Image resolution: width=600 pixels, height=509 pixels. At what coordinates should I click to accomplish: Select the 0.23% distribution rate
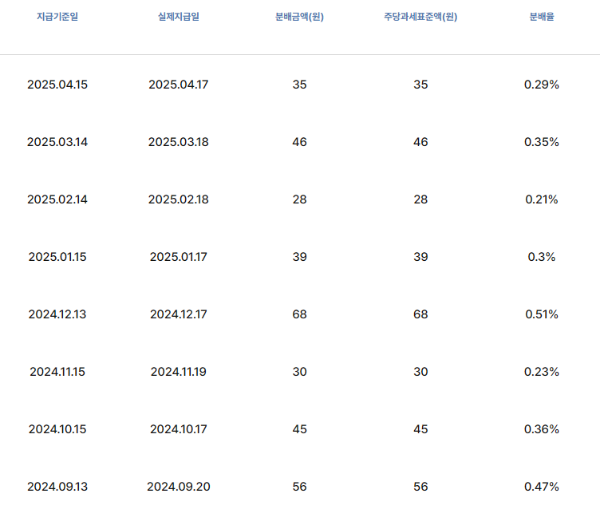pyautogui.click(x=542, y=372)
